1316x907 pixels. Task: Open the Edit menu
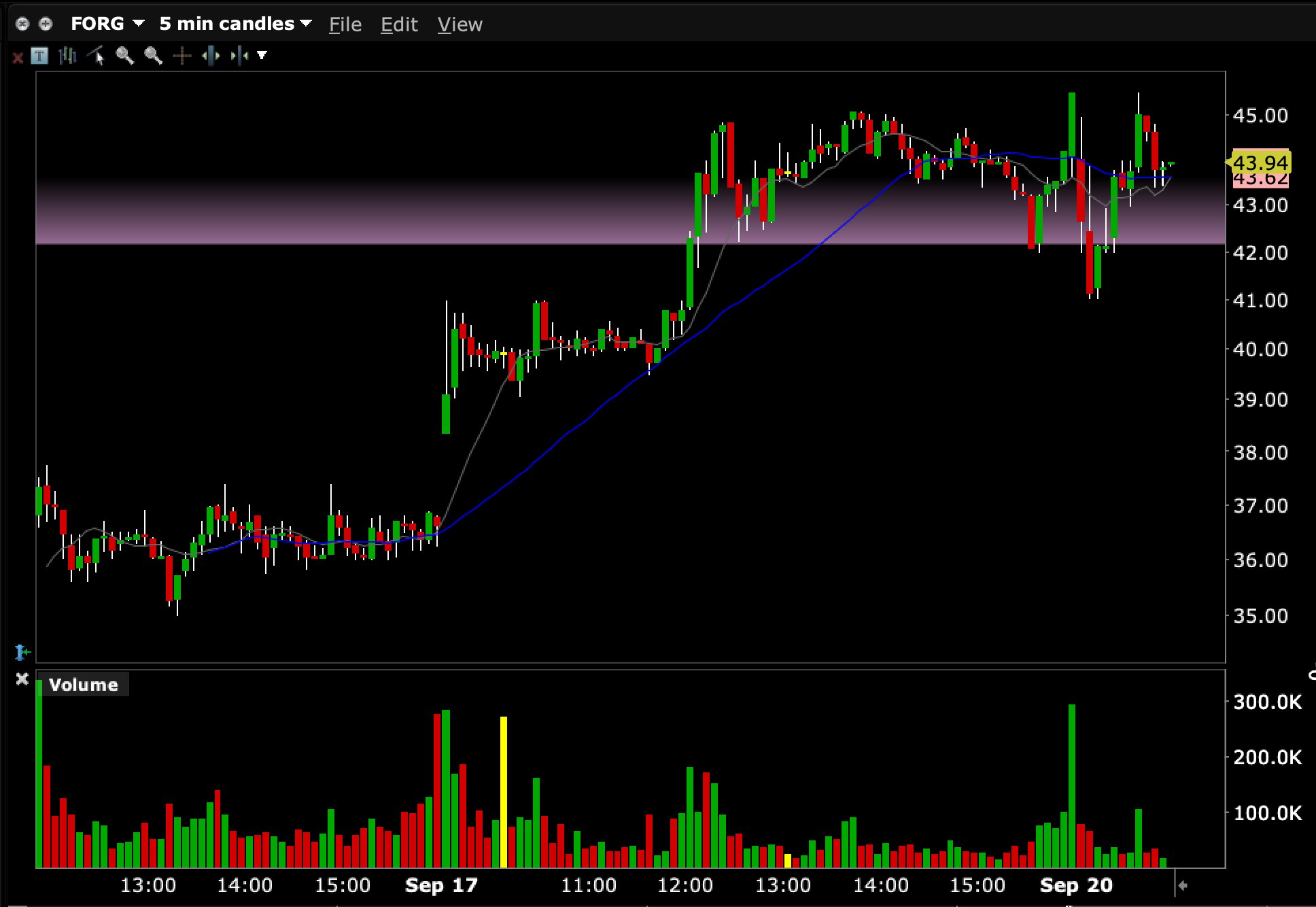pos(399,25)
